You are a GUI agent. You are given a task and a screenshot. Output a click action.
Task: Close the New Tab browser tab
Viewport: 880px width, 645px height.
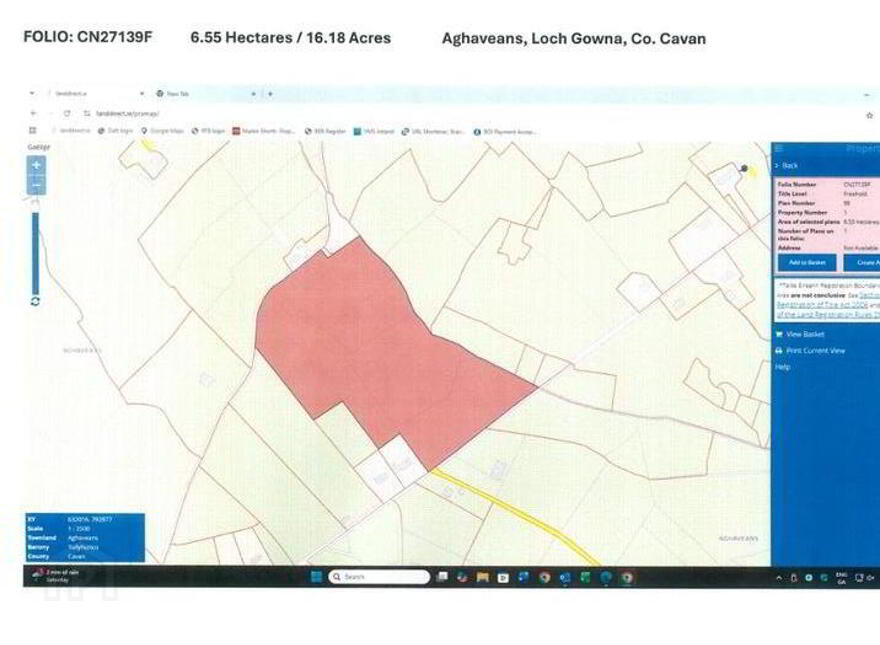[x=253, y=94]
